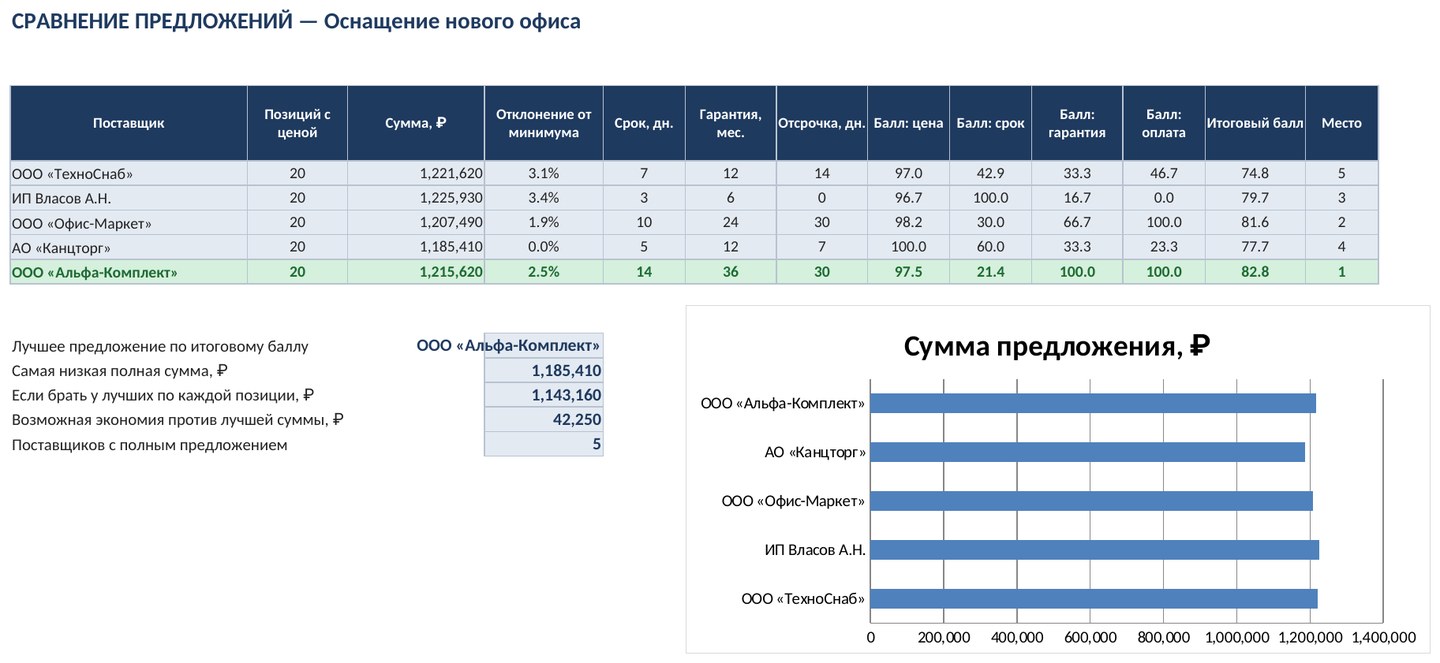The width and height of the screenshot is (1440, 663).
Task: Click the 'Срок, дн.' header cell
Action: [x=644, y=123]
